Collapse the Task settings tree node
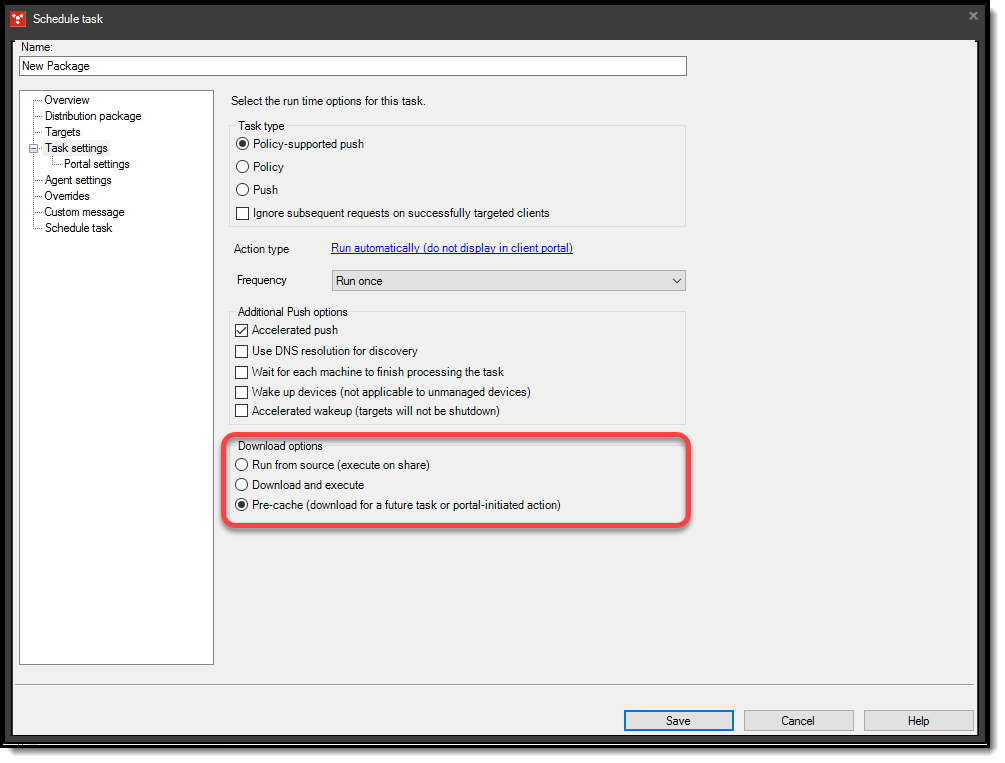The height and width of the screenshot is (763, 1005). click(x=33, y=147)
